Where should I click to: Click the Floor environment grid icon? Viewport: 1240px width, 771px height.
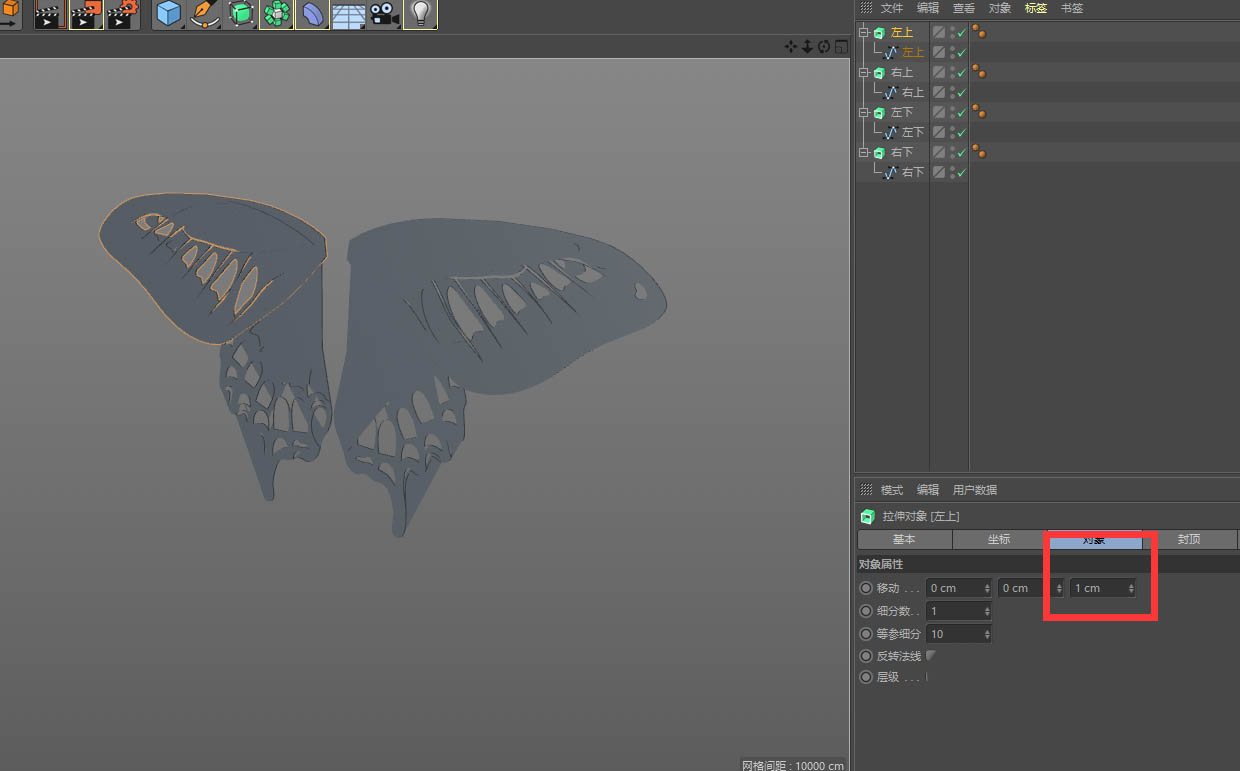click(x=348, y=15)
